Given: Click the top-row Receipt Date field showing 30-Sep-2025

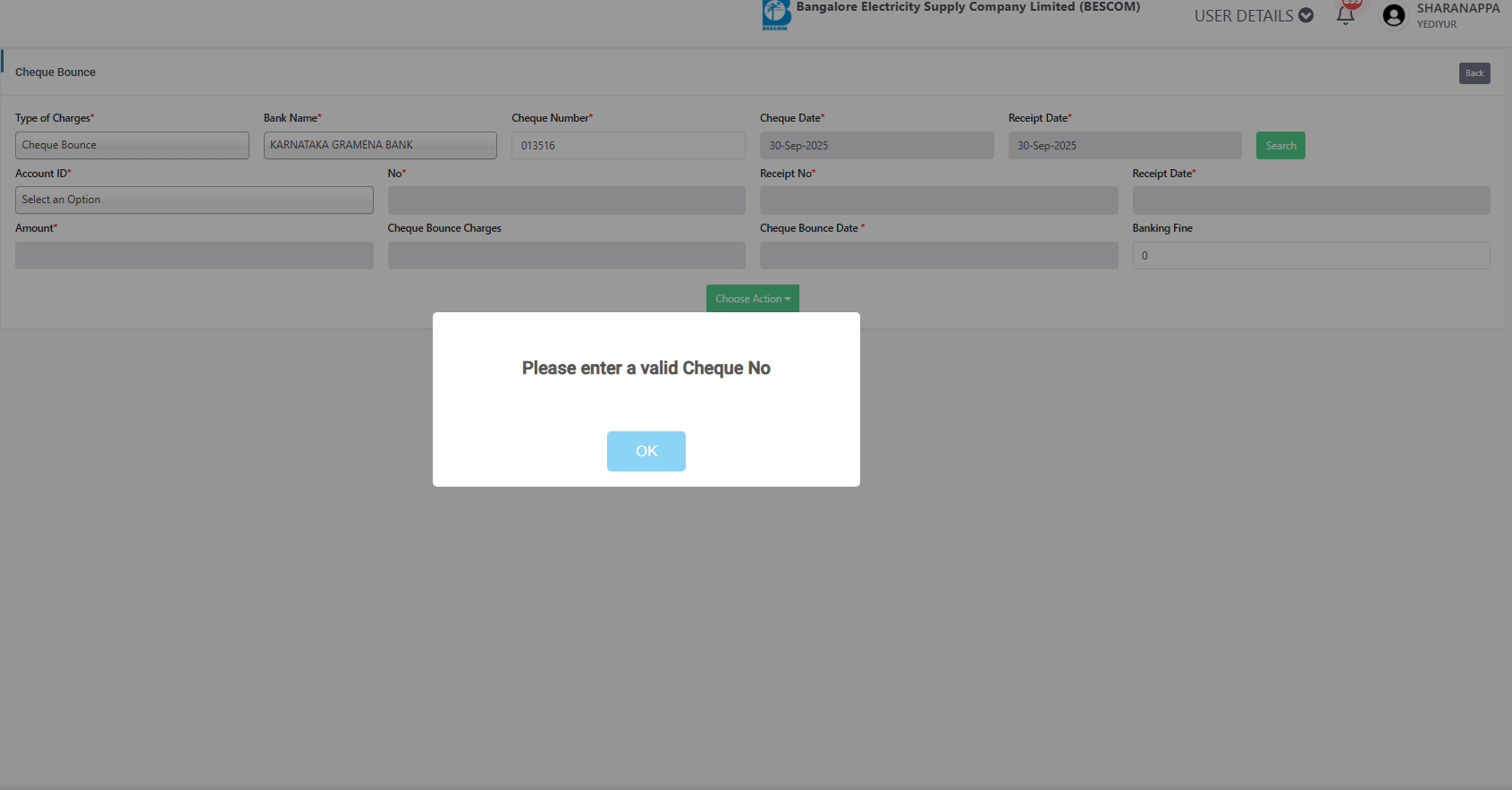Looking at the screenshot, I should tap(1125, 146).
